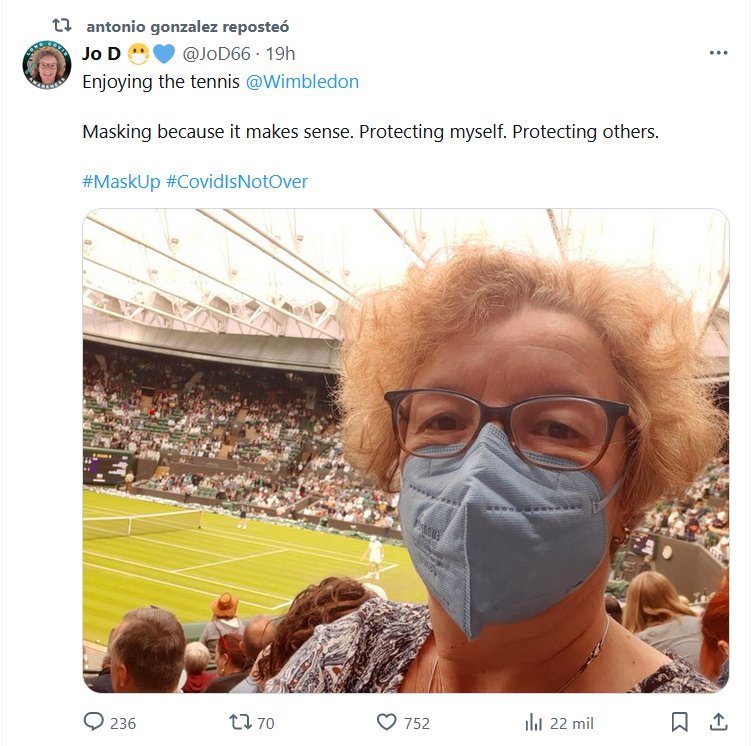Click the 'Enjoying the tennis' text

click(x=161, y=82)
